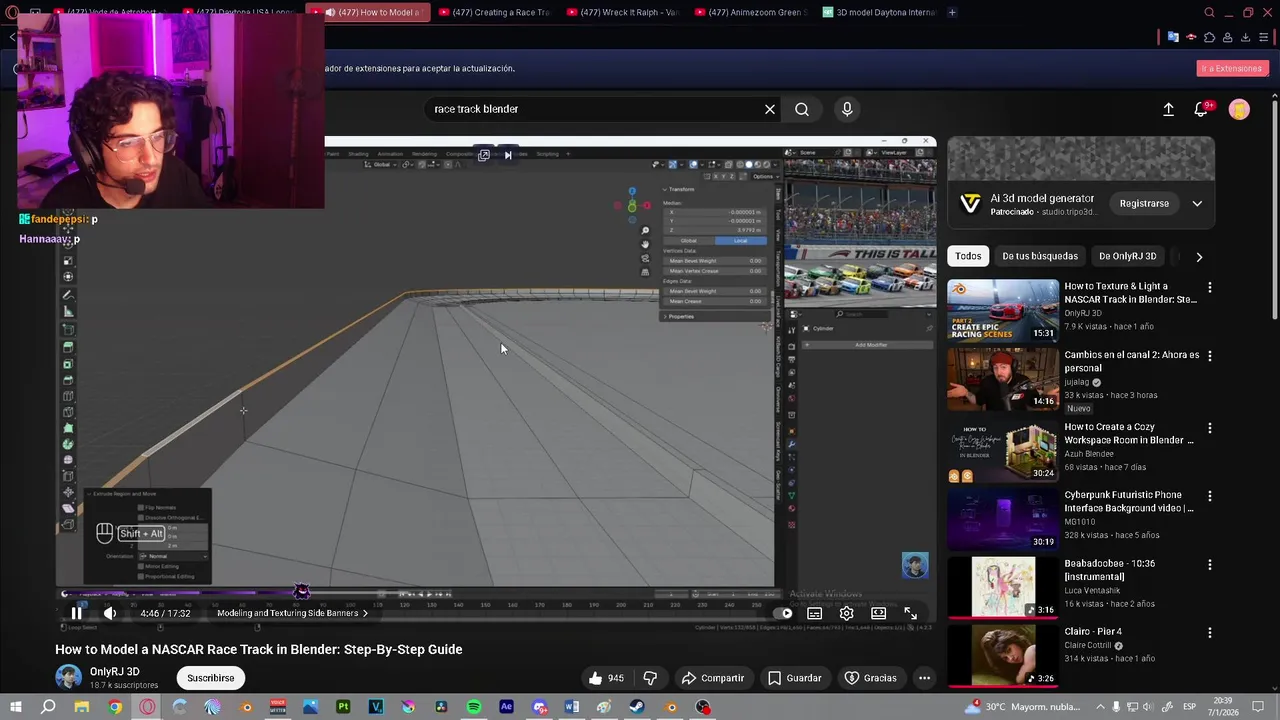Viewport: 1280px width, 720px height.
Task: Expand the Ai 3d model generator ad chevron
Action: pyautogui.click(x=1197, y=203)
